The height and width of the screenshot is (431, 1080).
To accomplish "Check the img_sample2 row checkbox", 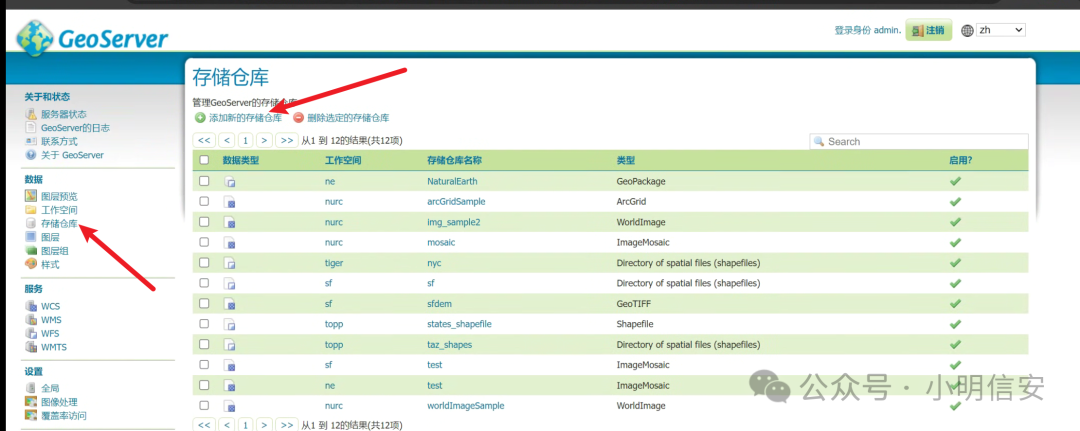I will click(204, 222).
